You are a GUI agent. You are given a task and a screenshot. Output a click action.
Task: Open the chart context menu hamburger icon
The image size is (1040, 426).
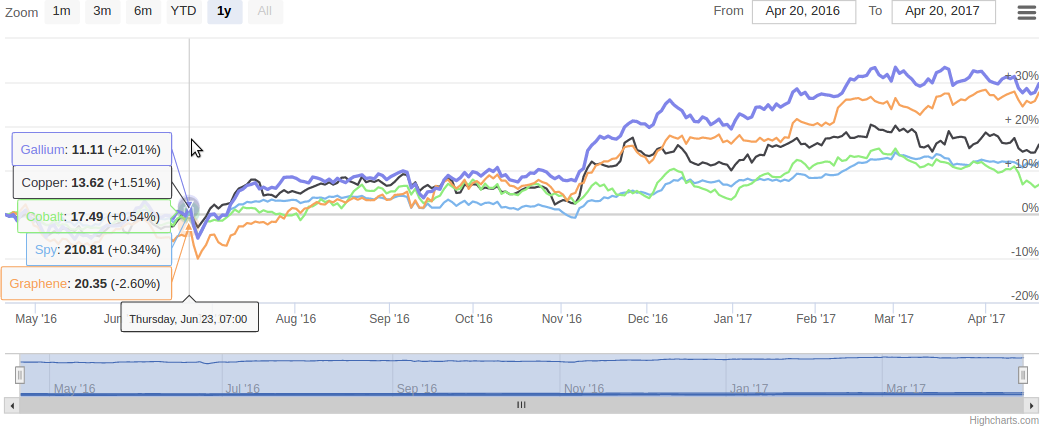[x=1026, y=12]
